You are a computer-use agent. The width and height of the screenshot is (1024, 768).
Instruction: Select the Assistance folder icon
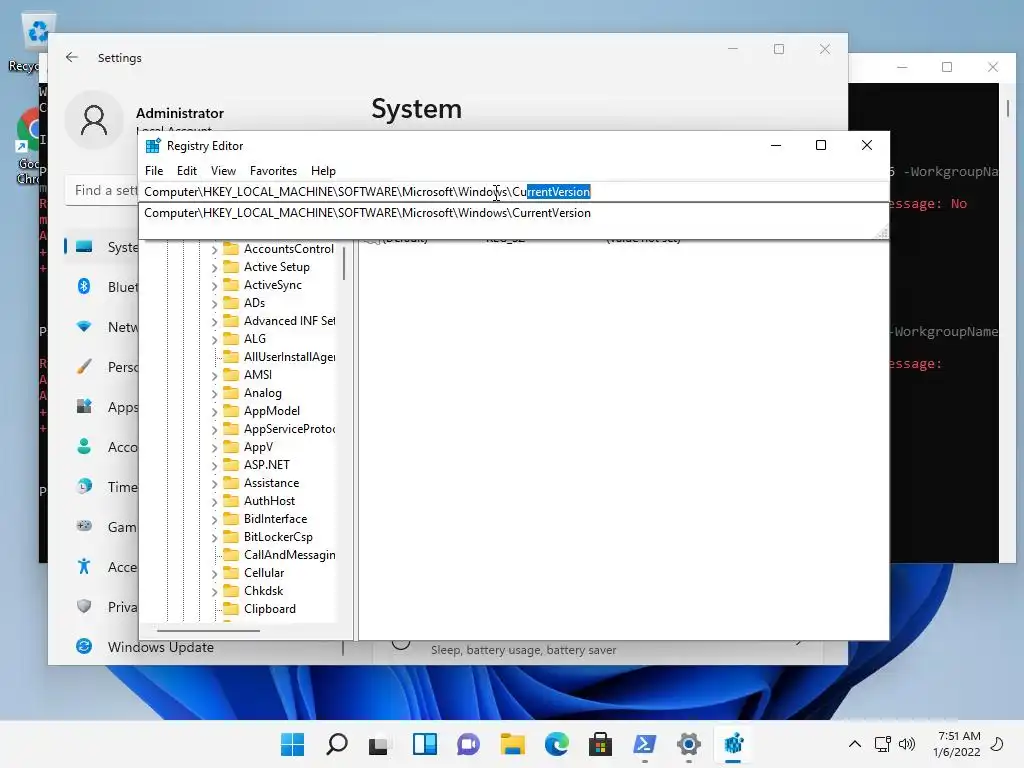pos(231,483)
